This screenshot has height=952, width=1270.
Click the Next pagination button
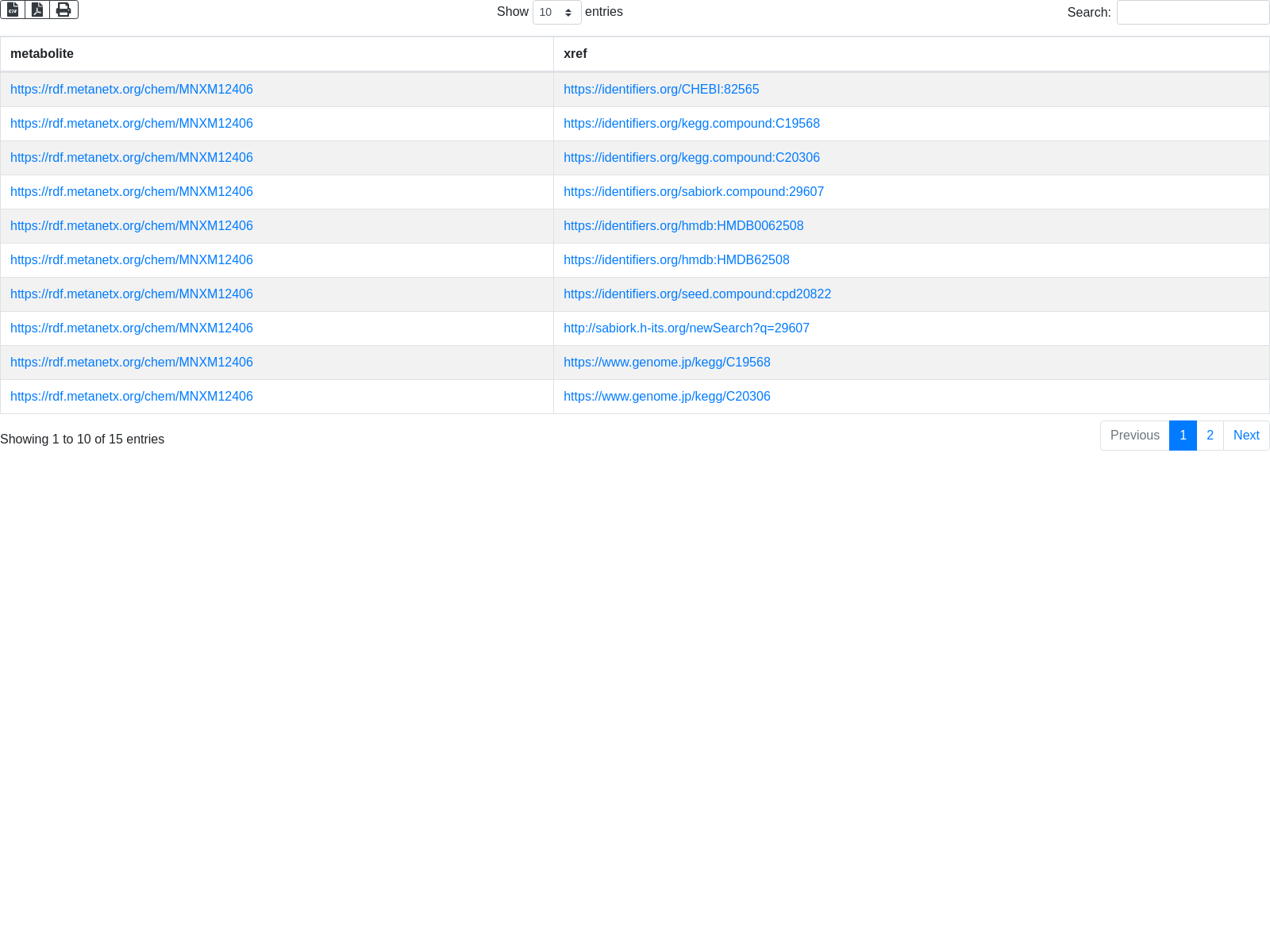coord(1245,436)
